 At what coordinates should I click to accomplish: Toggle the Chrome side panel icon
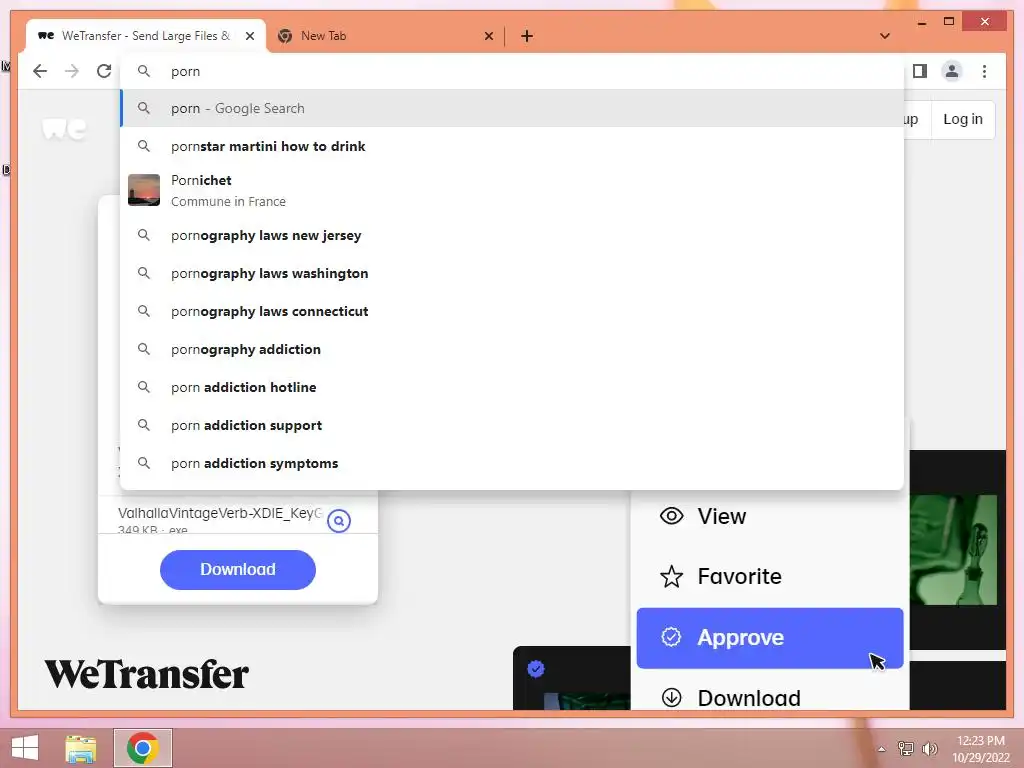tap(920, 71)
